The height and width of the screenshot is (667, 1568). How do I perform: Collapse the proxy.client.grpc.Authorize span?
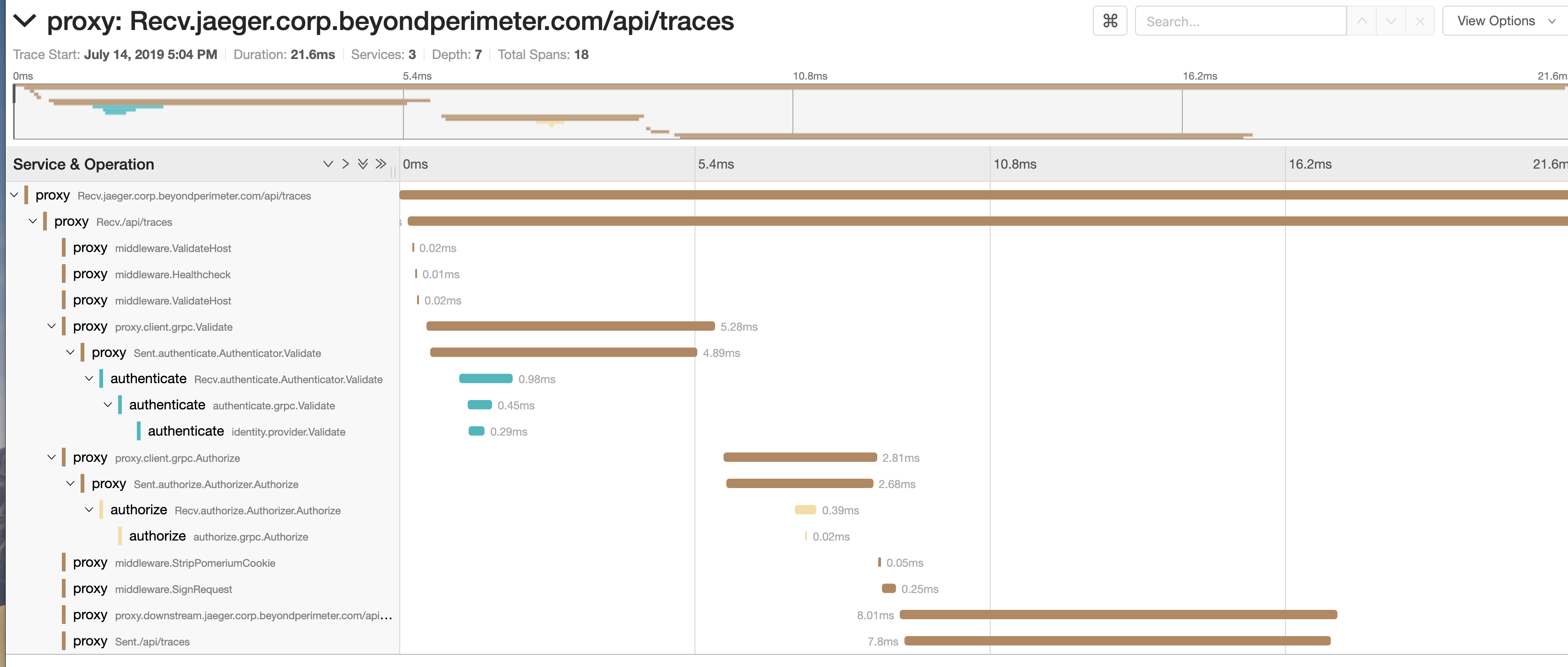click(52, 457)
